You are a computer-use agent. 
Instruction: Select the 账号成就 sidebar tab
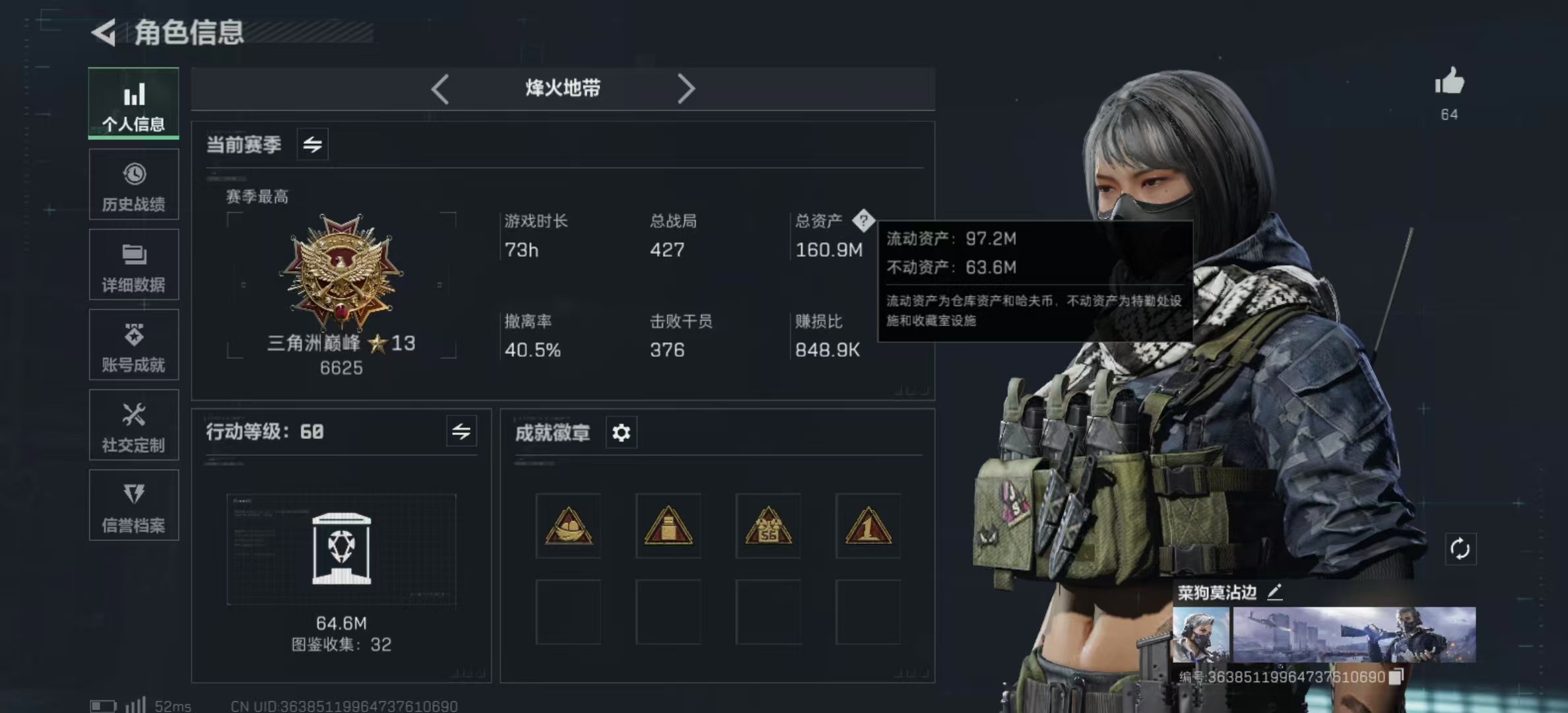(x=134, y=345)
